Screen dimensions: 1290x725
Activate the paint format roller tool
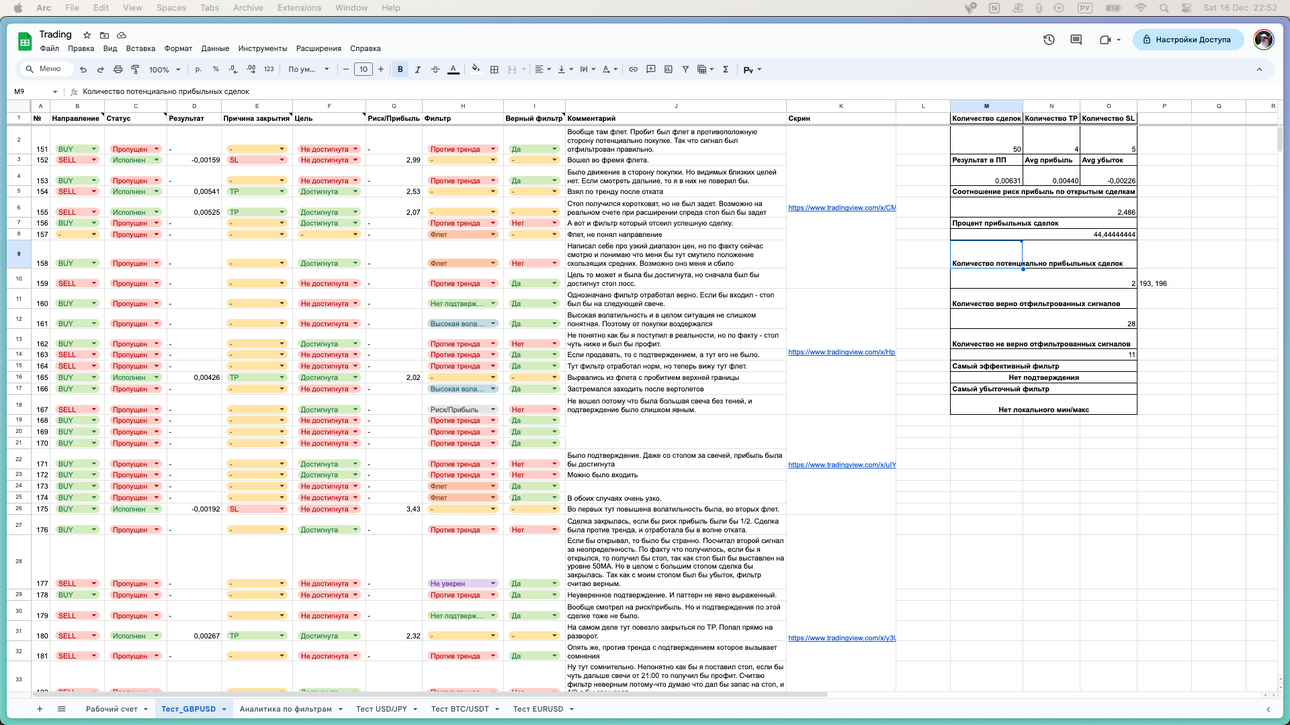pos(135,70)
